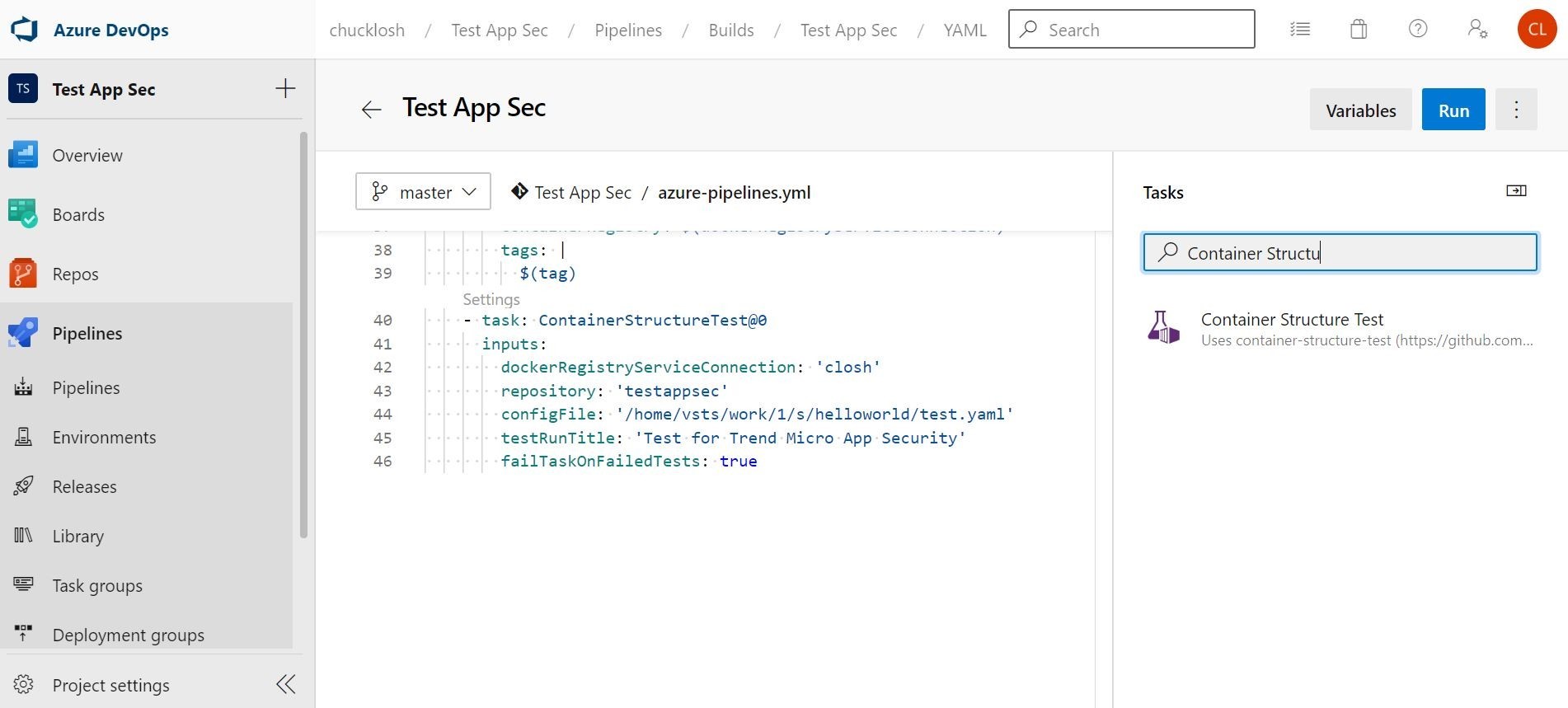Click YAML in the breadcrumb
Viewport: 1568px width, 708px height.
[x=965, y=30]
